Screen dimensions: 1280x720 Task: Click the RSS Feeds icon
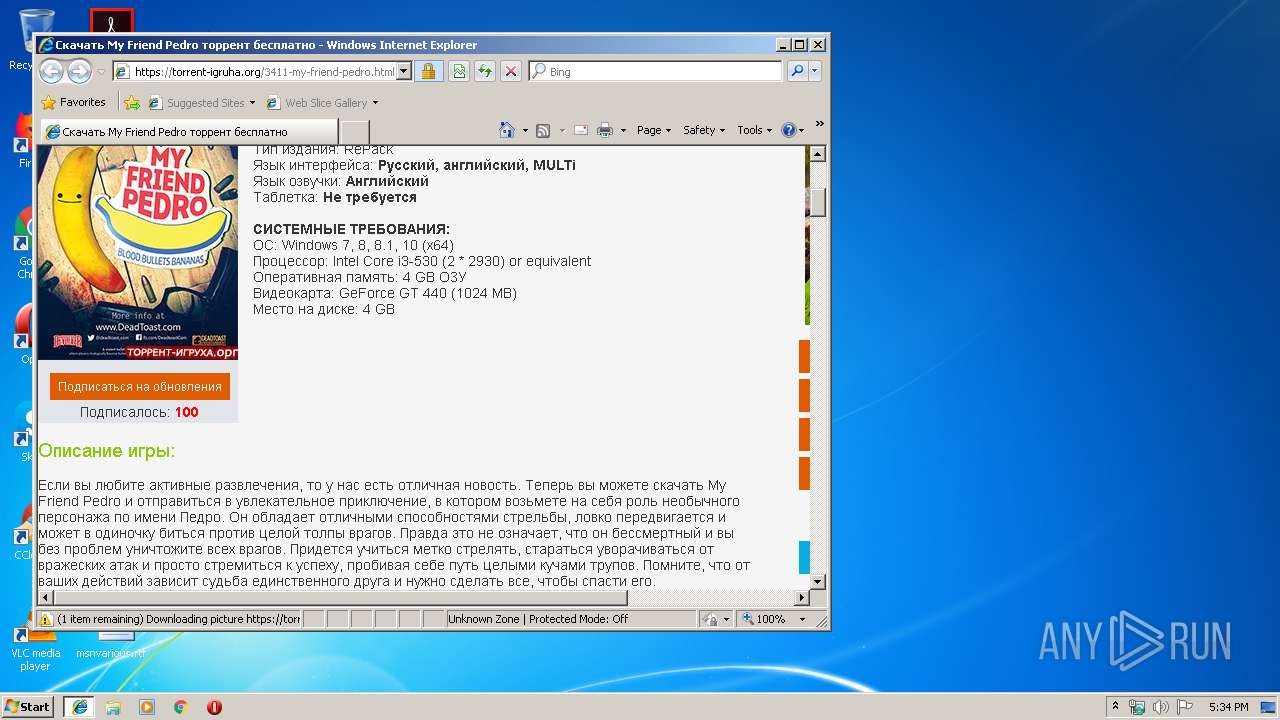(543, 130)
